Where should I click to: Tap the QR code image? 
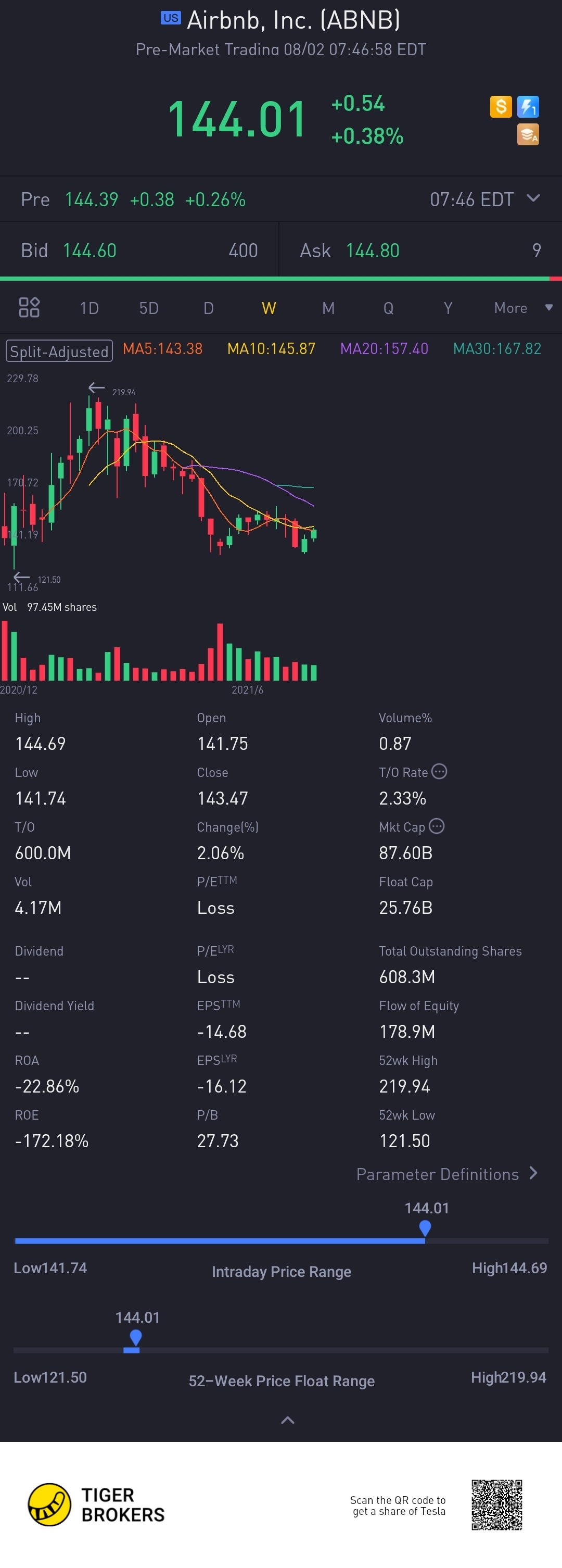[496, 1504]
